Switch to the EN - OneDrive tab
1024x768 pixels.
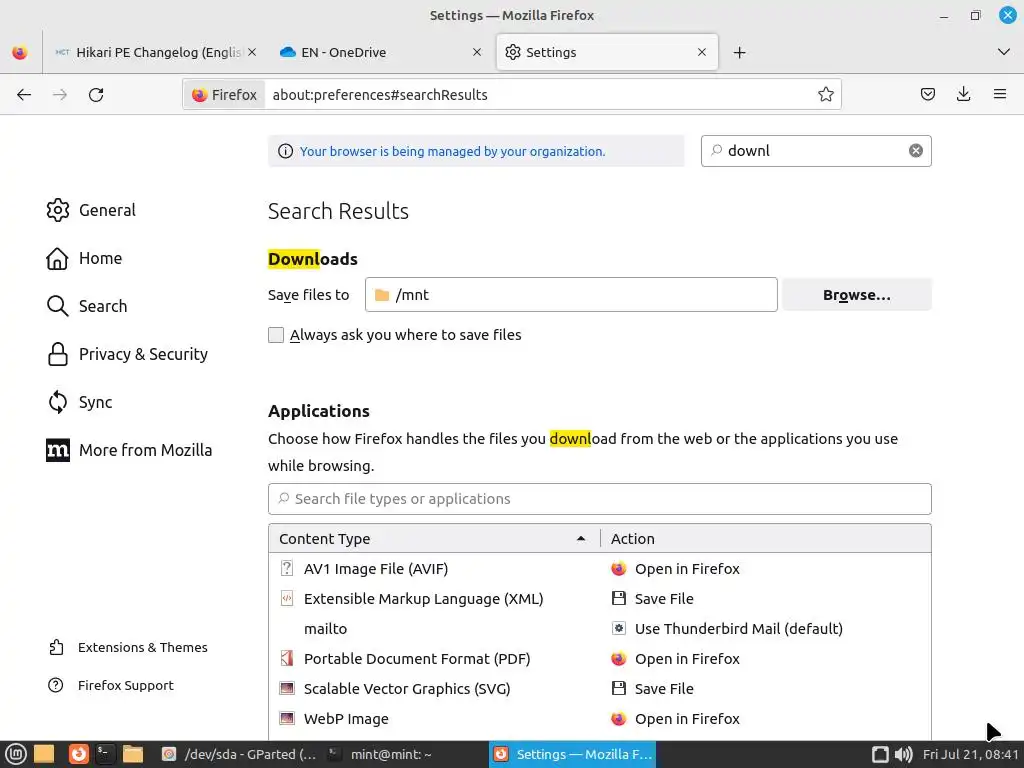point(381,52)
